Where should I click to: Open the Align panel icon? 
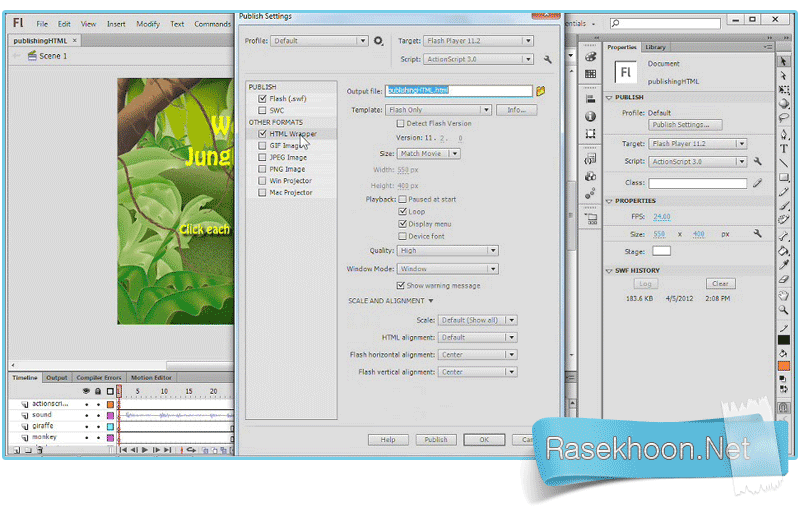coord(590,99)
